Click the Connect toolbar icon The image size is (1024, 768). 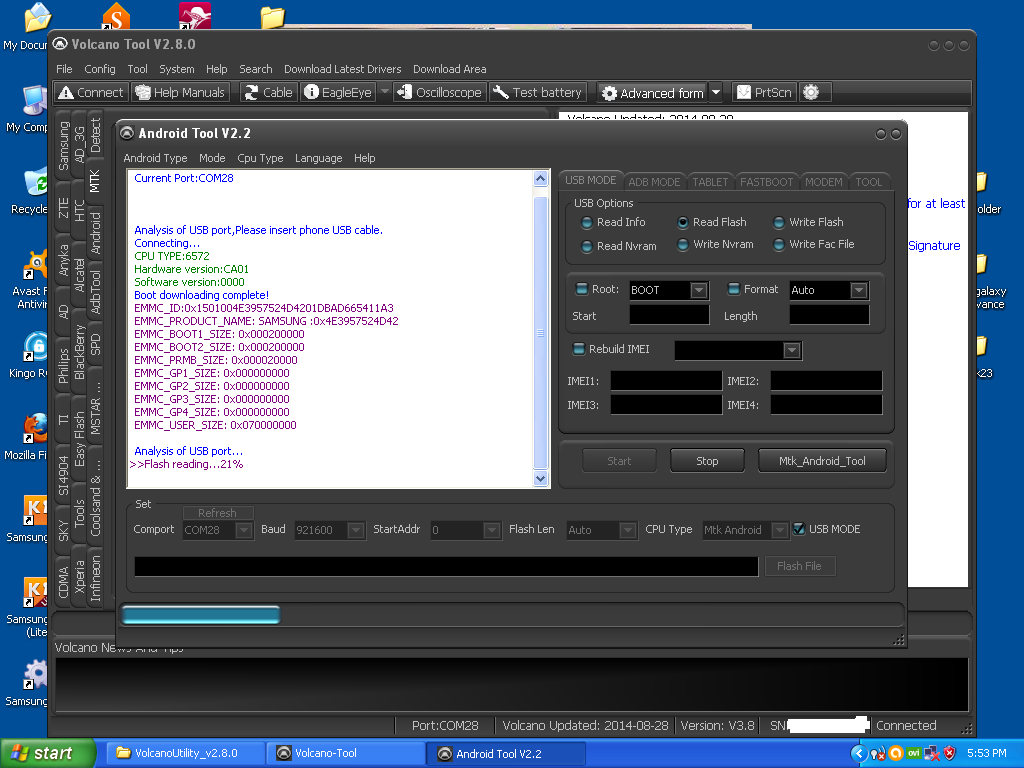coord(90,92)
